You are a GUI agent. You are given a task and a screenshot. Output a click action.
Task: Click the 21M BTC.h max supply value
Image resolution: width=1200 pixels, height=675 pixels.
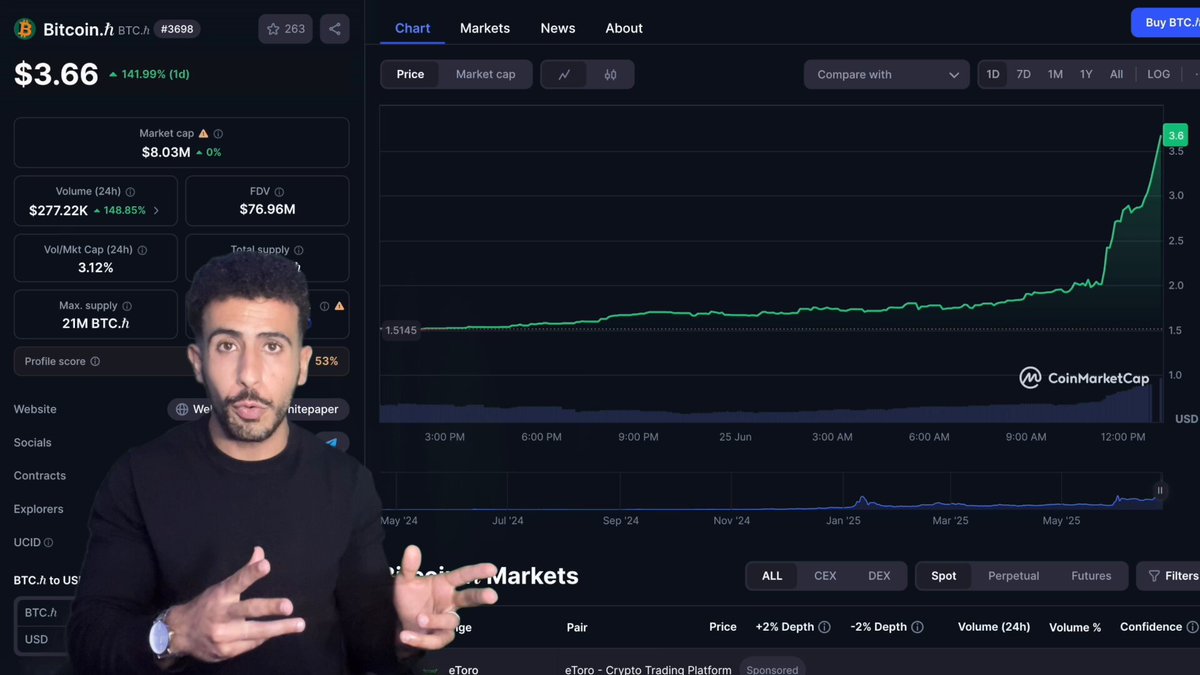pyautogui.click(x=96, y=324)
